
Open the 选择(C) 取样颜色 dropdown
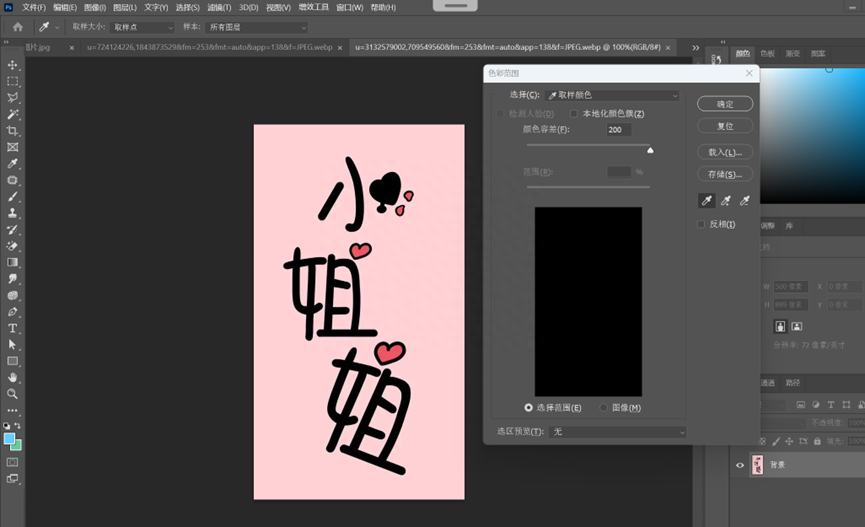613,95
